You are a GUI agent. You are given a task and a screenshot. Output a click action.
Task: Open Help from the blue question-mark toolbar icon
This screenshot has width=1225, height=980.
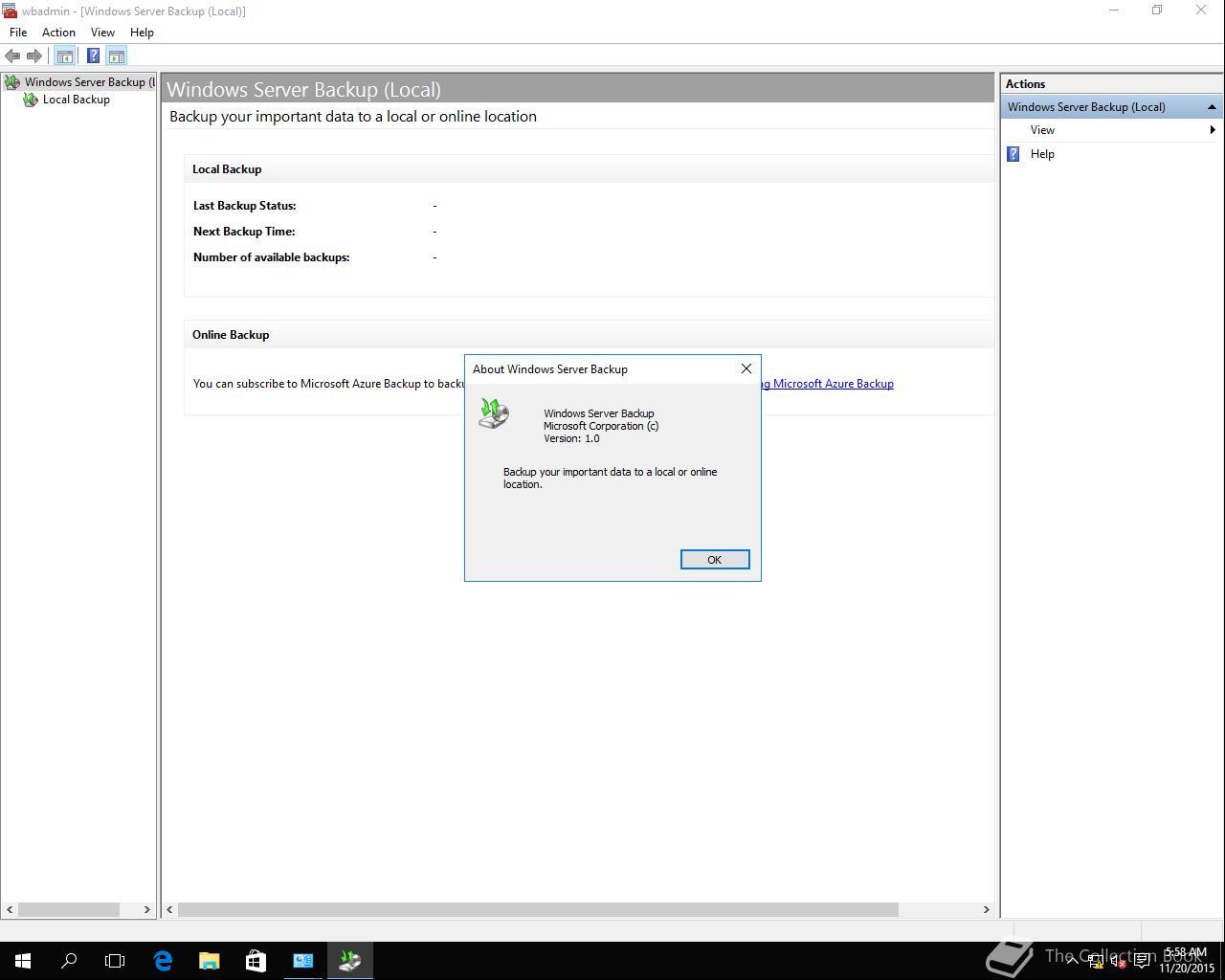93,56
